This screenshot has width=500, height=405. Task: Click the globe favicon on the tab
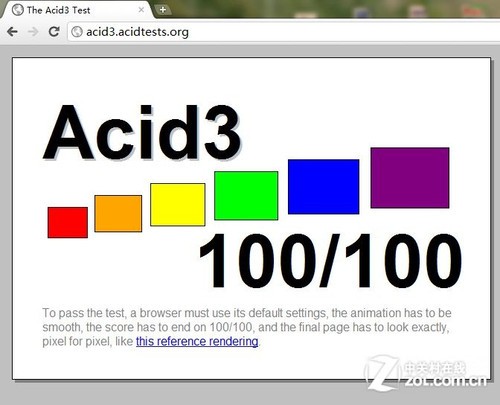(17, 10)
